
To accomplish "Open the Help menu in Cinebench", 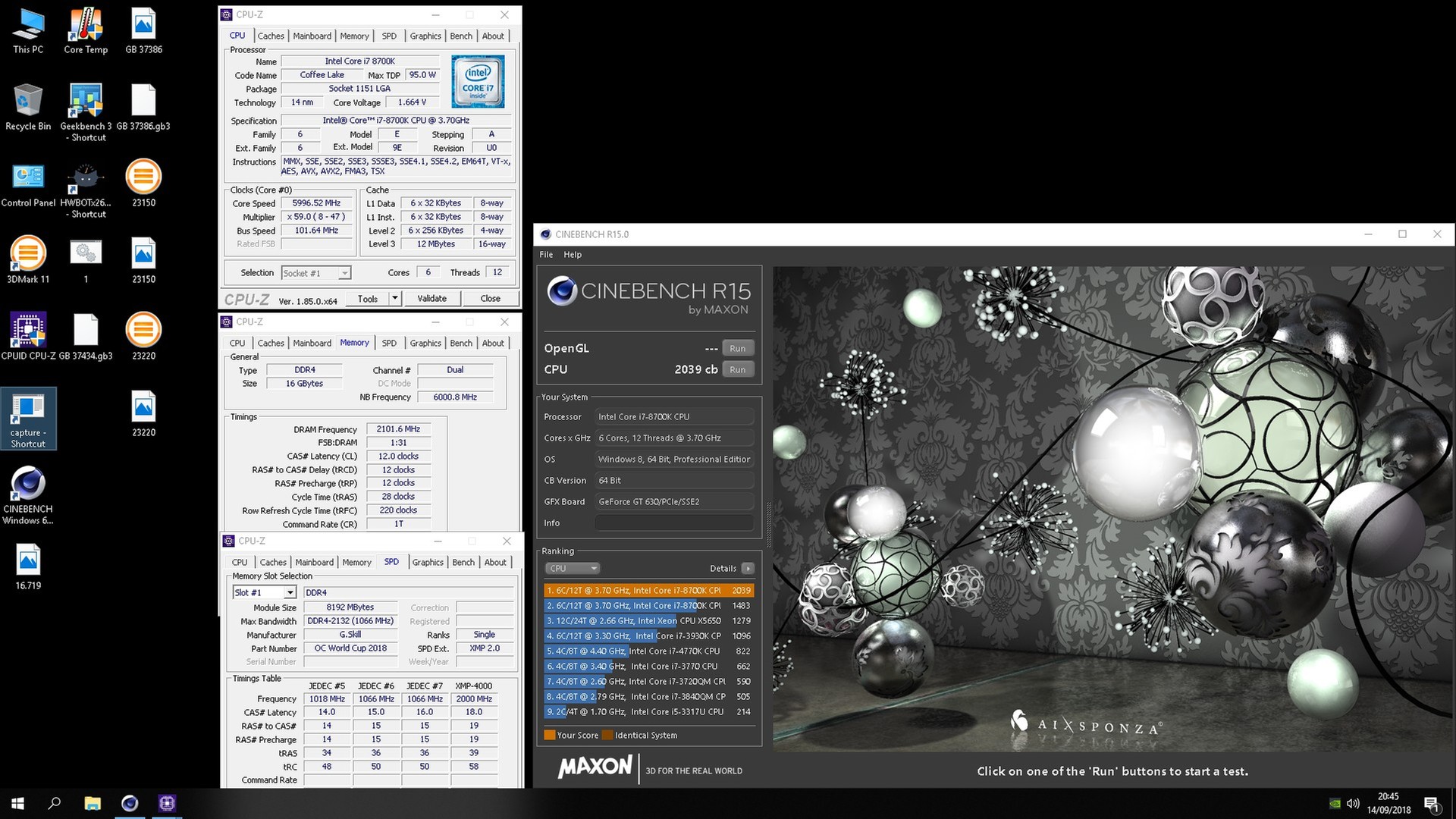I will click(573, 255).
